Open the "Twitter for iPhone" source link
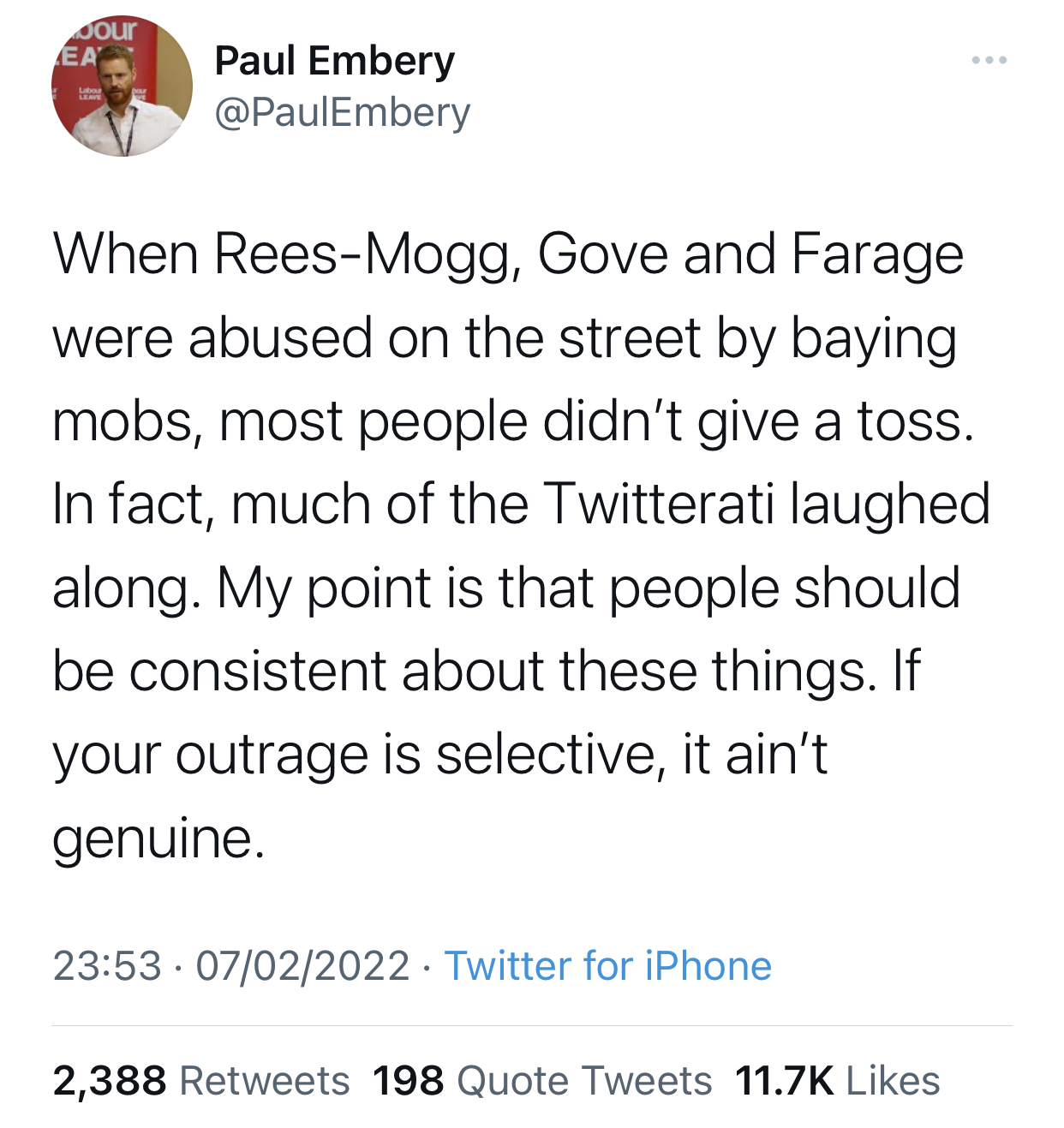Viewport: 1064px width, 1128px height. coord(607,966)
